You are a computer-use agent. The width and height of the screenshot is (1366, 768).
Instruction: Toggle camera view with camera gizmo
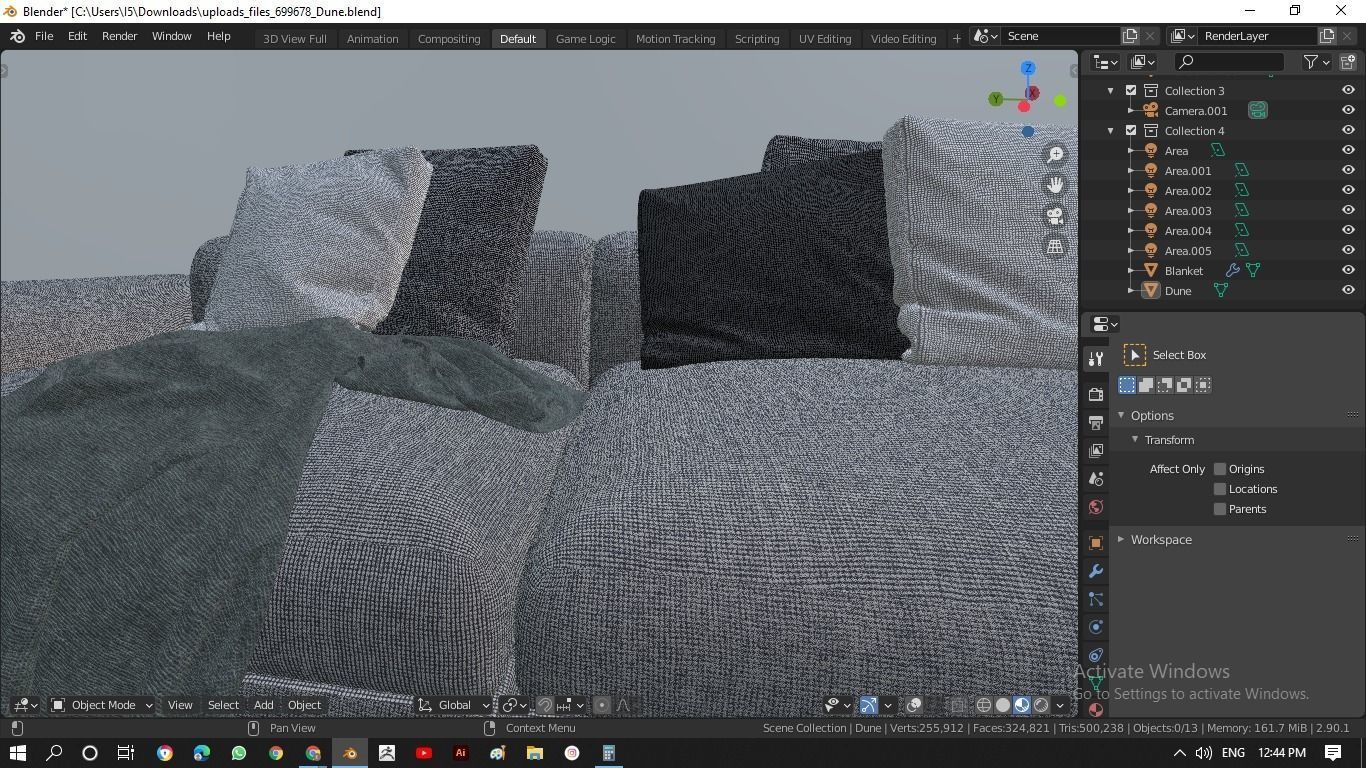pos(1055,215)
